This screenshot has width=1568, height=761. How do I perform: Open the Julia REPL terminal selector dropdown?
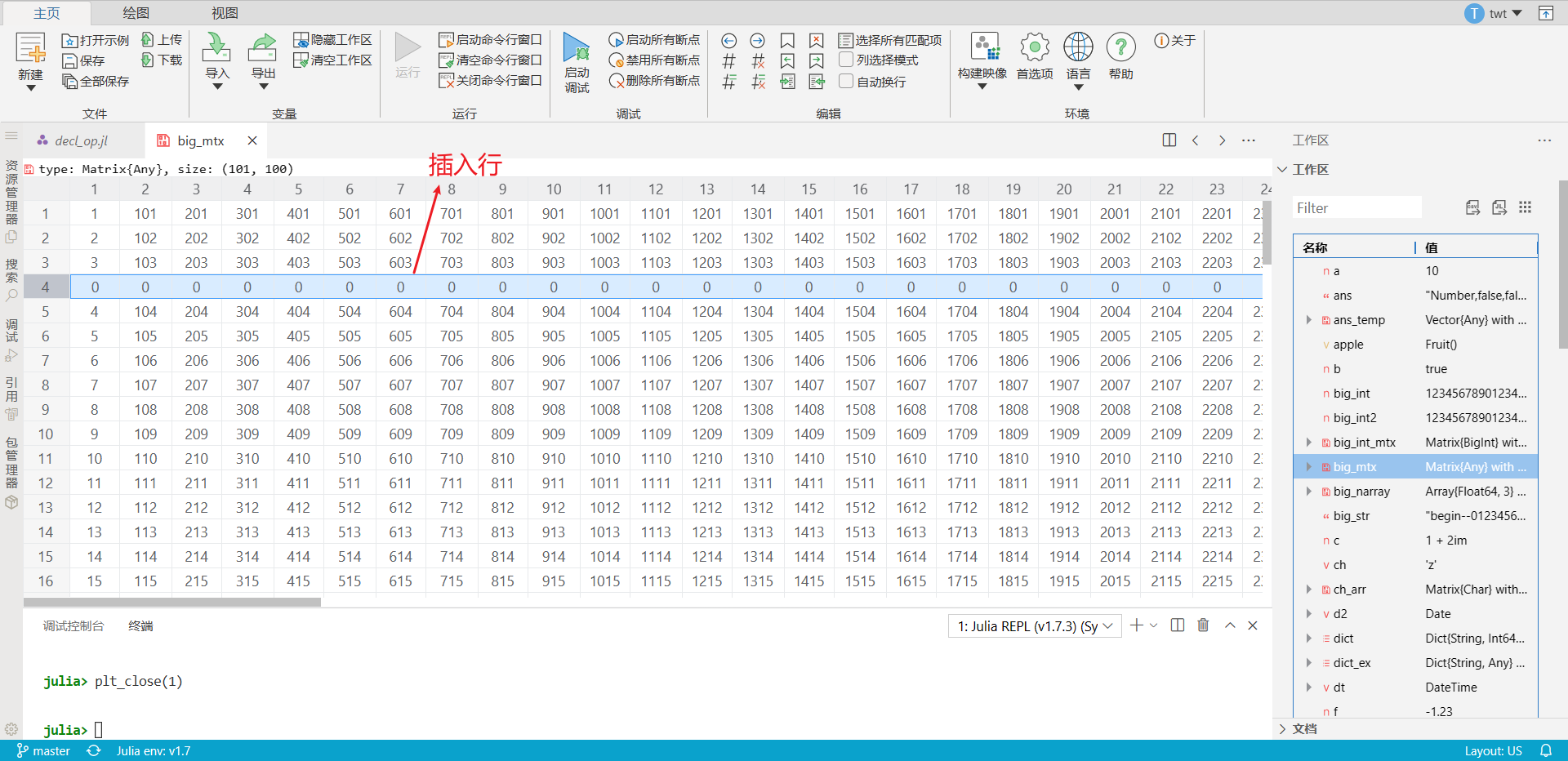(1035, 626)
